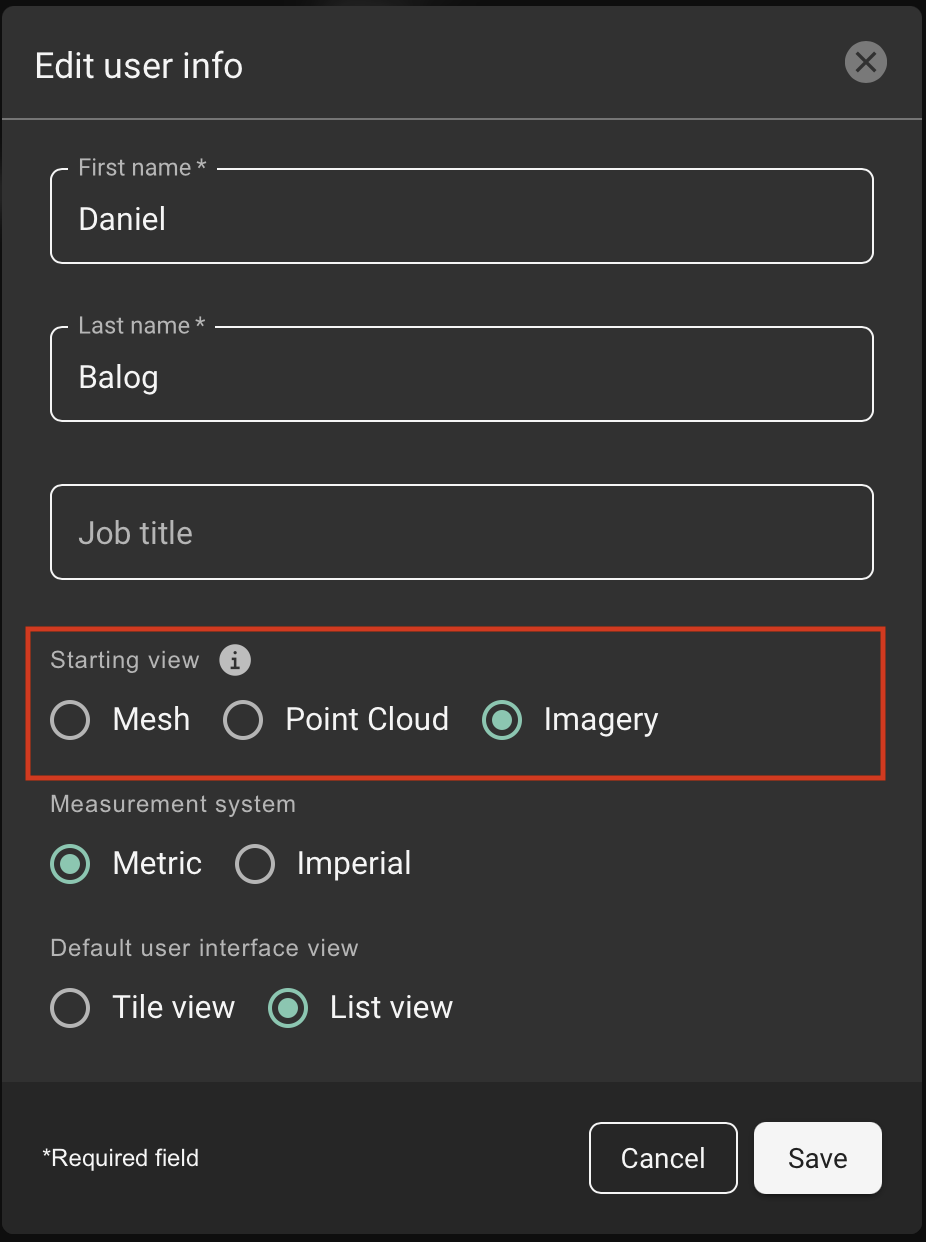Click into the empty Job title field
Image resolution: width=926 pixels, height=1242 pixels.
coord(461,533)
